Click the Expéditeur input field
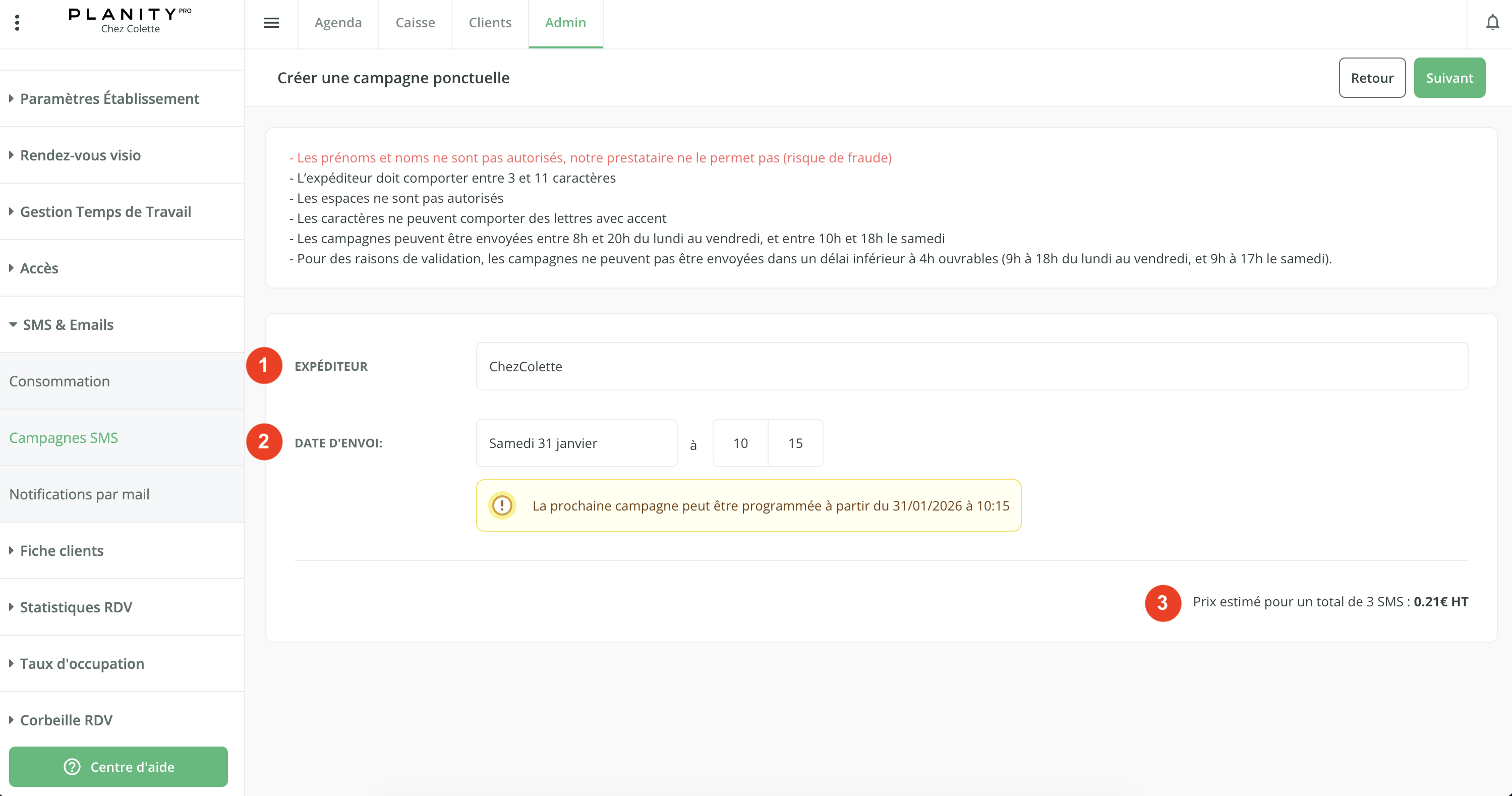This screenshot has height=796, width=1512. (971, 366)
